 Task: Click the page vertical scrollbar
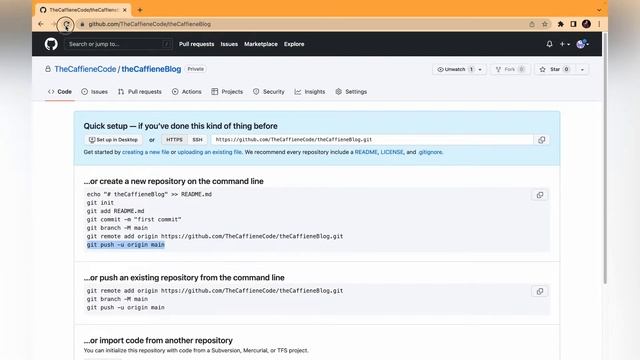(x=605, y=159)
